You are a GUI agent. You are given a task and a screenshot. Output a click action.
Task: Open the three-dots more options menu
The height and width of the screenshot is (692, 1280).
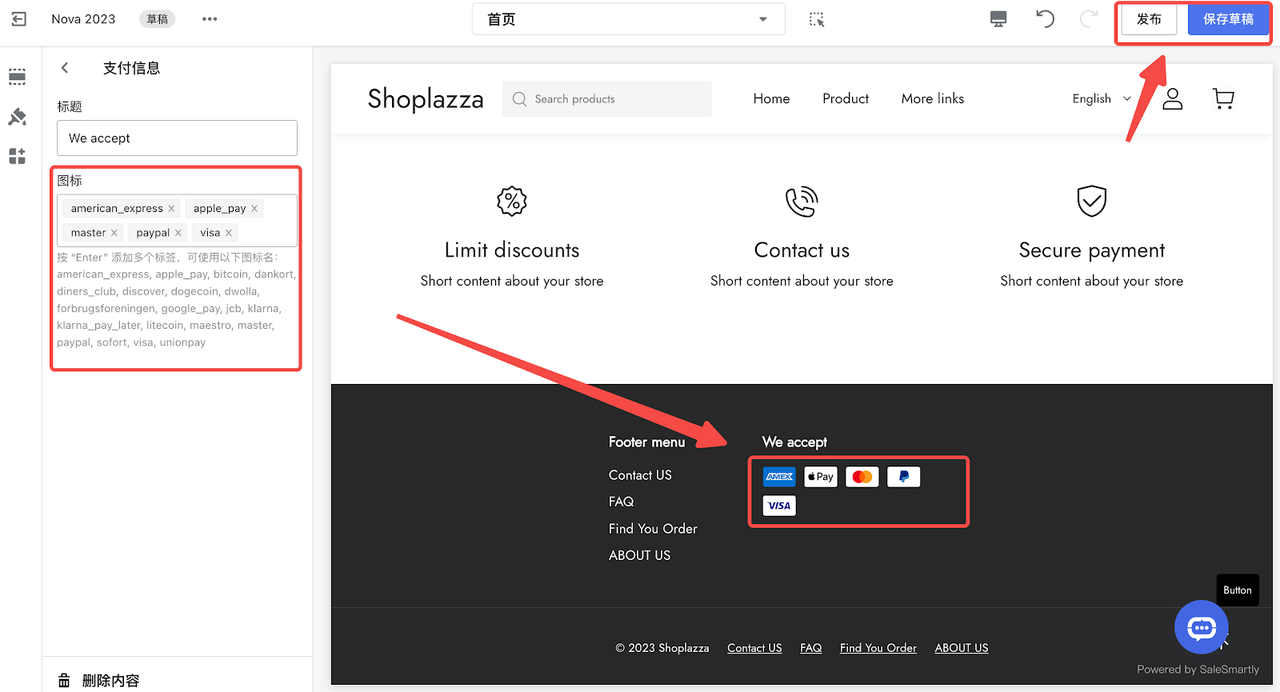[x=209, y=19]
